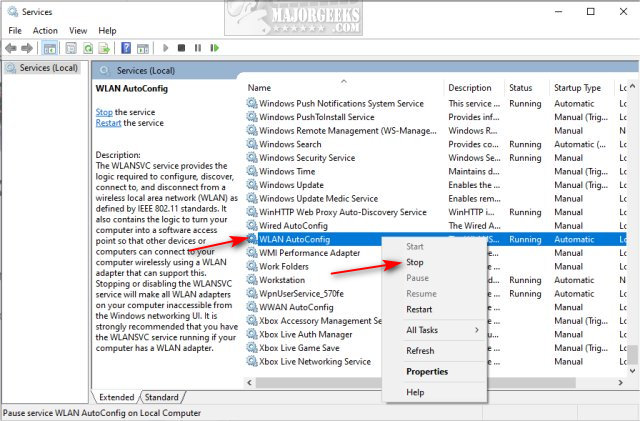Viewport: 640px width, 421px height.
Task: Click Show/Hide Console Tree toolbar icon
Action: tap(51, 47)
